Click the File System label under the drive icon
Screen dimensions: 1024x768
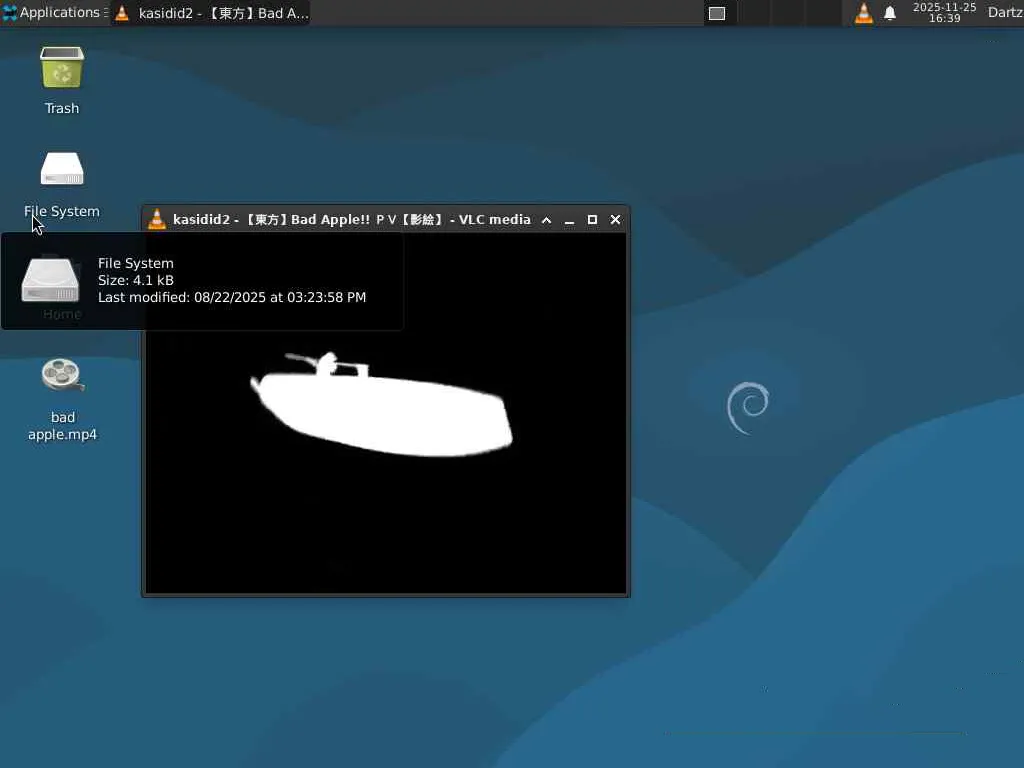point(62,211)
